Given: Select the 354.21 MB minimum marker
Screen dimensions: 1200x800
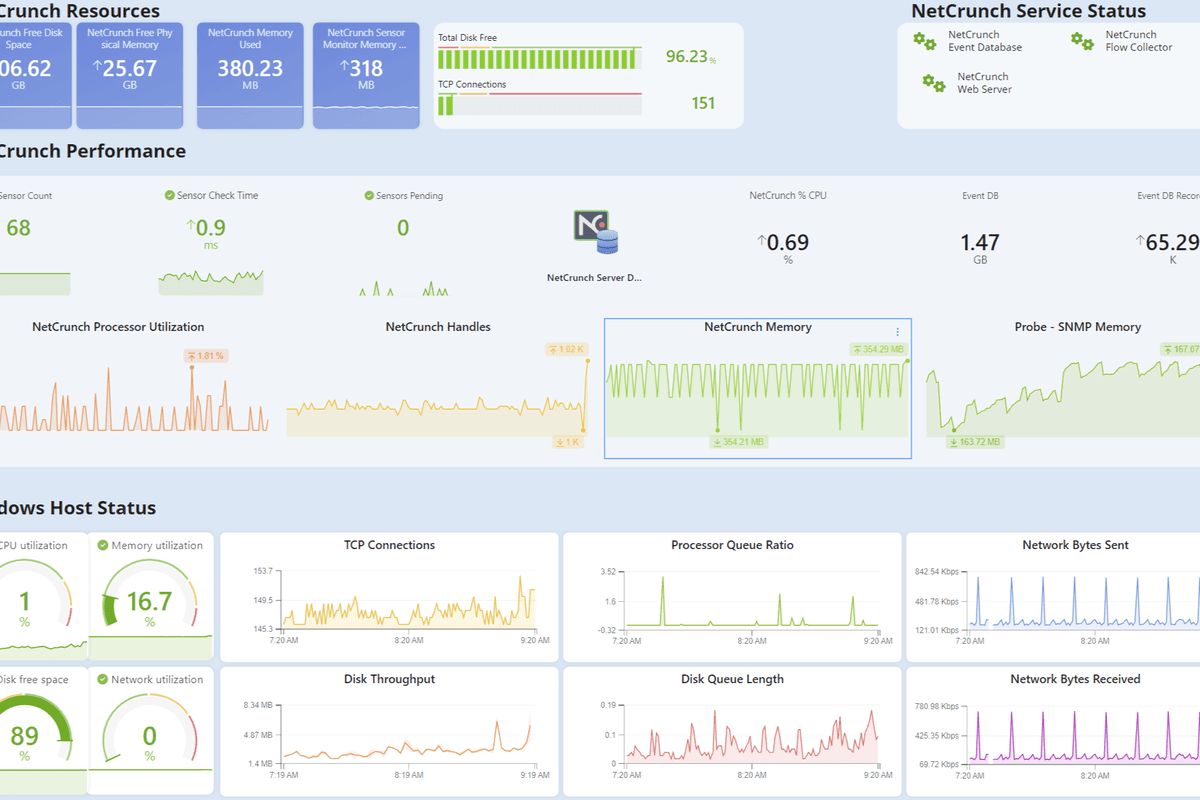Looking at the screenshot, I should pyautogui.click(x=739, y=442).
